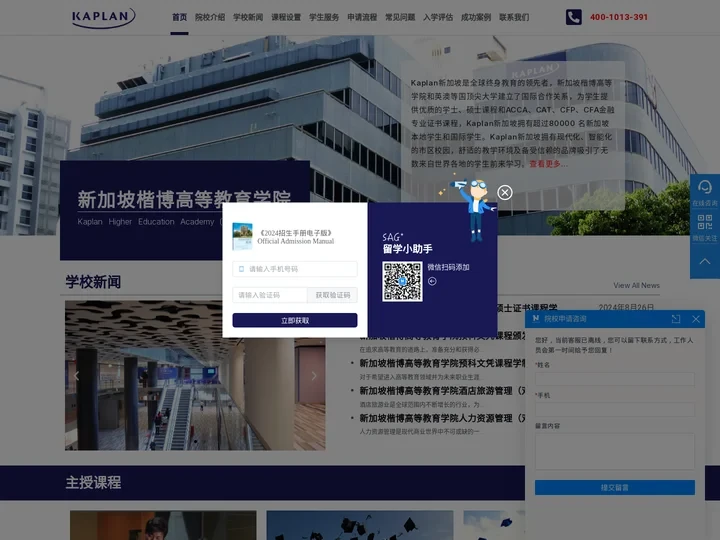Submit the chat form with 提交留言
Viewport: 720px width, 540px height.
[x=614, y=488]
